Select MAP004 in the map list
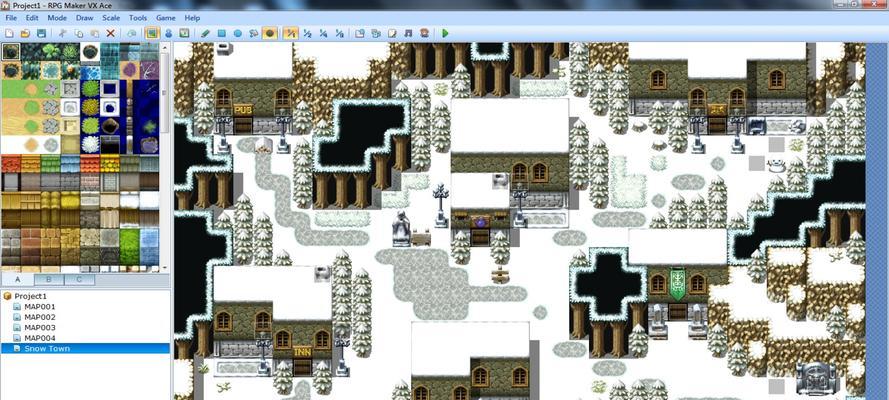Viewport: 889px width, 400px height. click(x=40, y=338)
